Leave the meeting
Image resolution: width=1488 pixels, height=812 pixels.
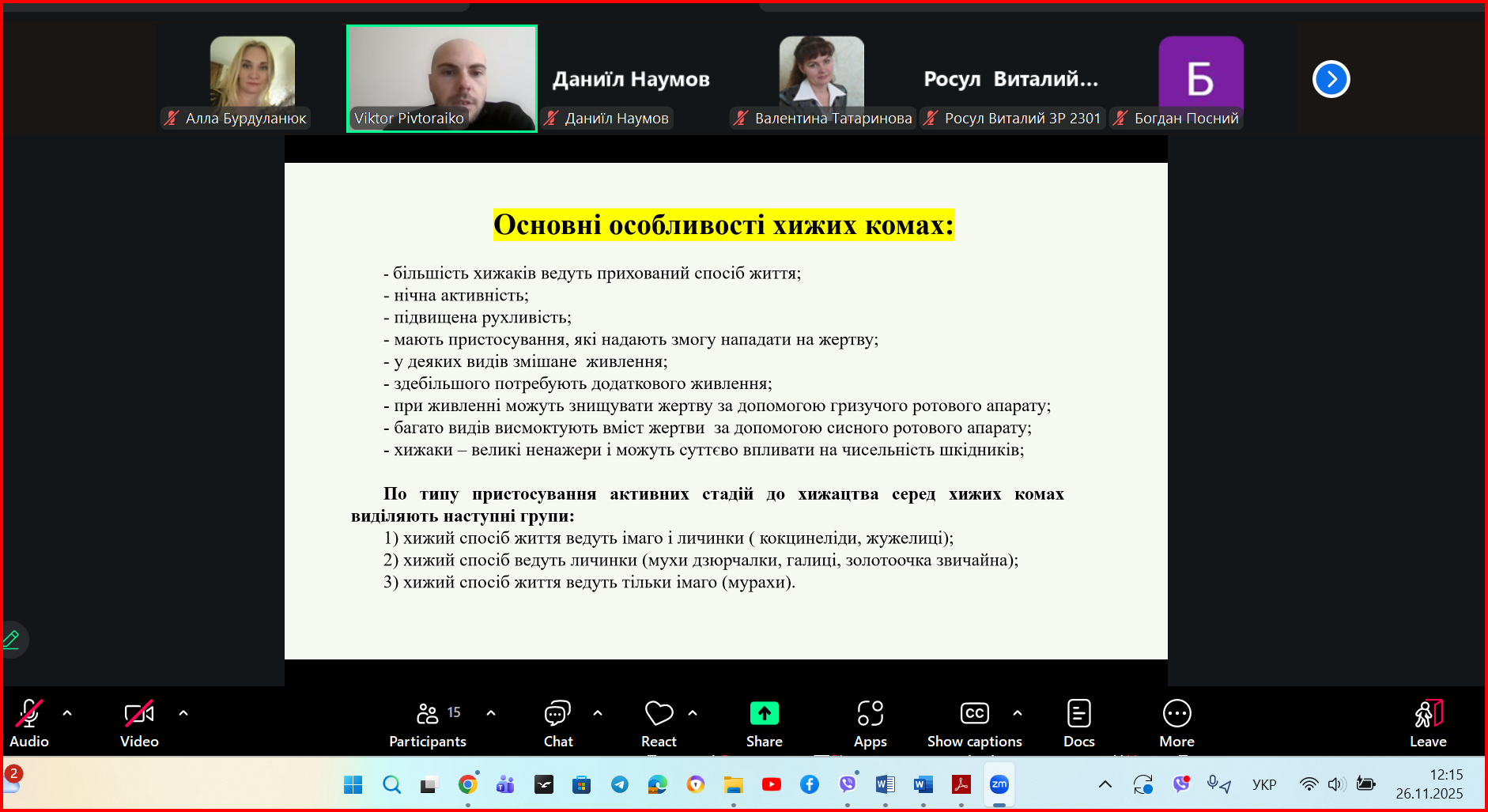[x=1428, y=723]
